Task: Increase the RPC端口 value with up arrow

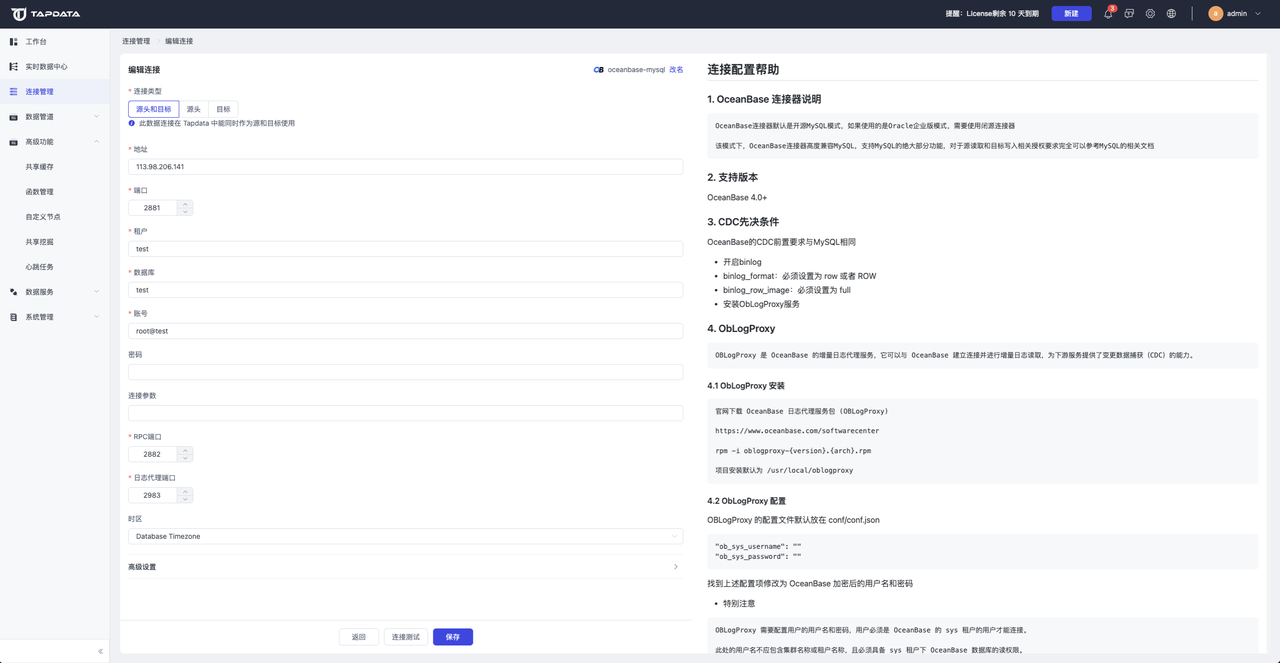Action: click(x=185, y=450)
